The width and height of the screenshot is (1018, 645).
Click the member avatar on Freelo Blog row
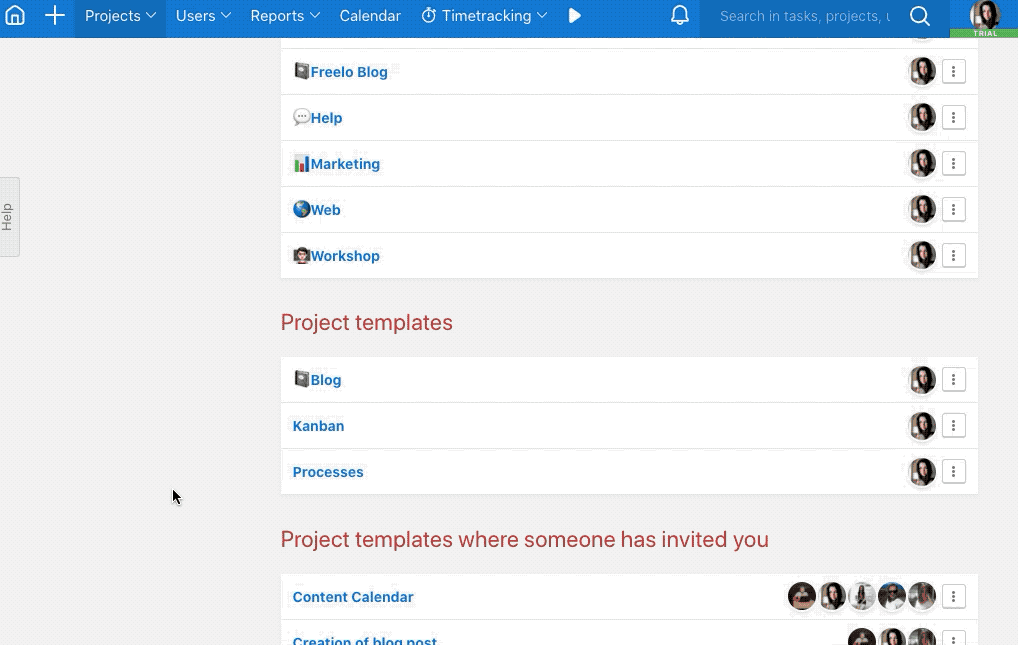tap(922, 71)
